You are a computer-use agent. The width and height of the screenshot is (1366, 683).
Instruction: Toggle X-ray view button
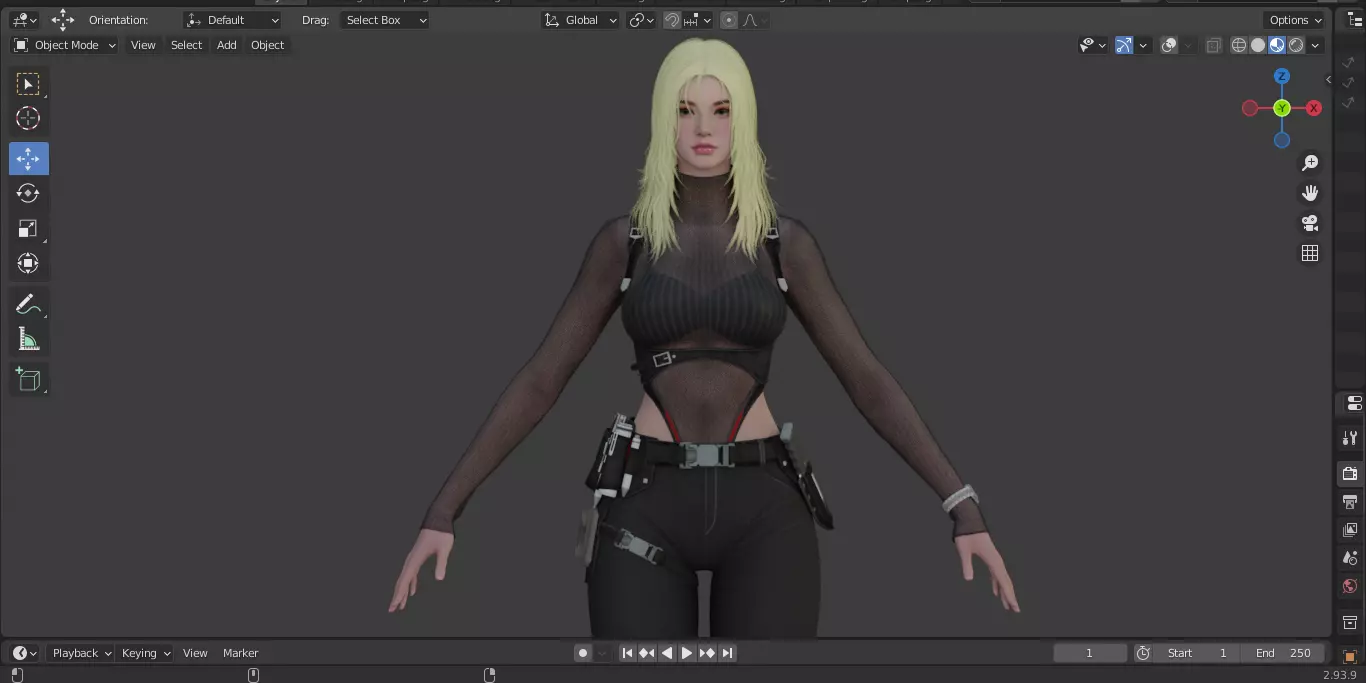click(1213, 45)
